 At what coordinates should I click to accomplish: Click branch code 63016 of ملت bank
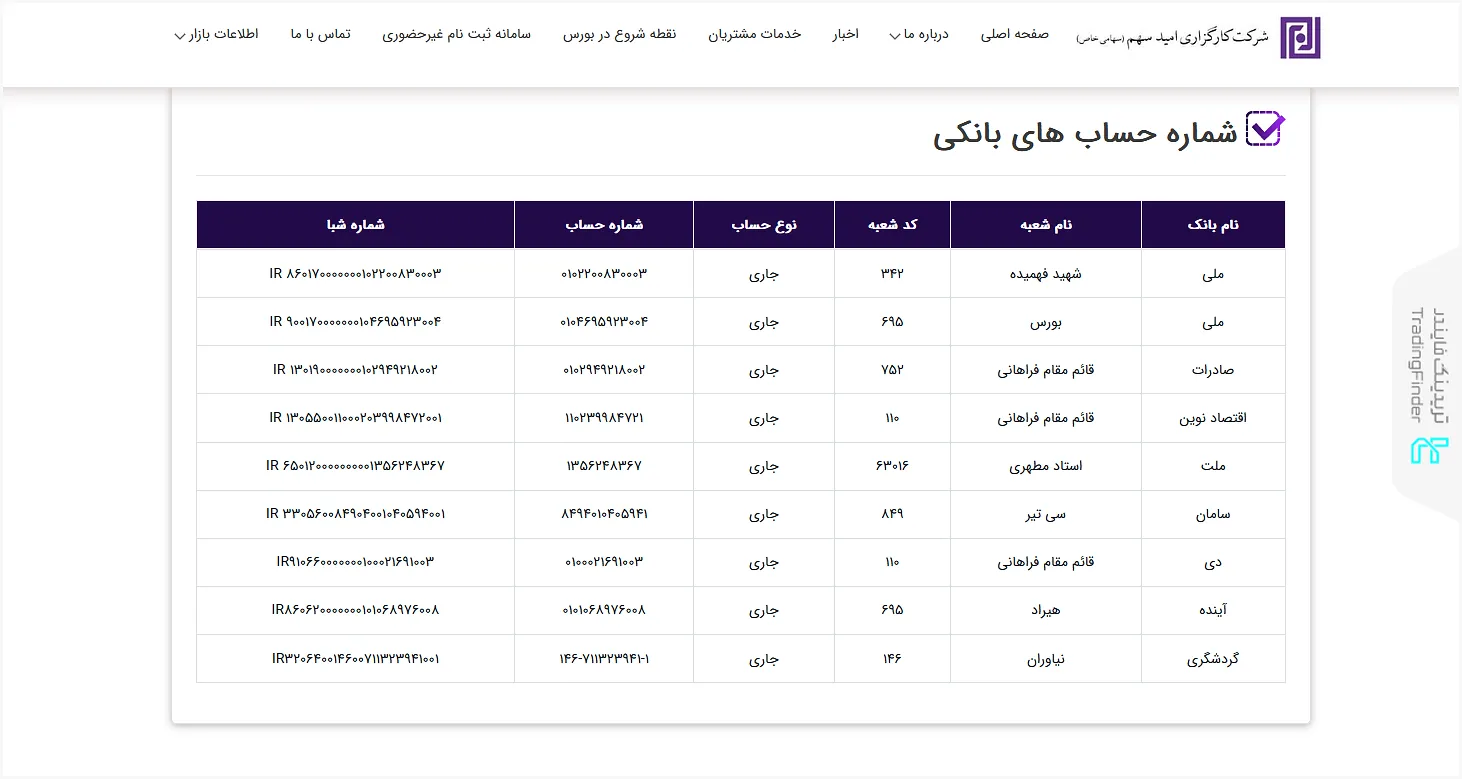tap(893, 466)
